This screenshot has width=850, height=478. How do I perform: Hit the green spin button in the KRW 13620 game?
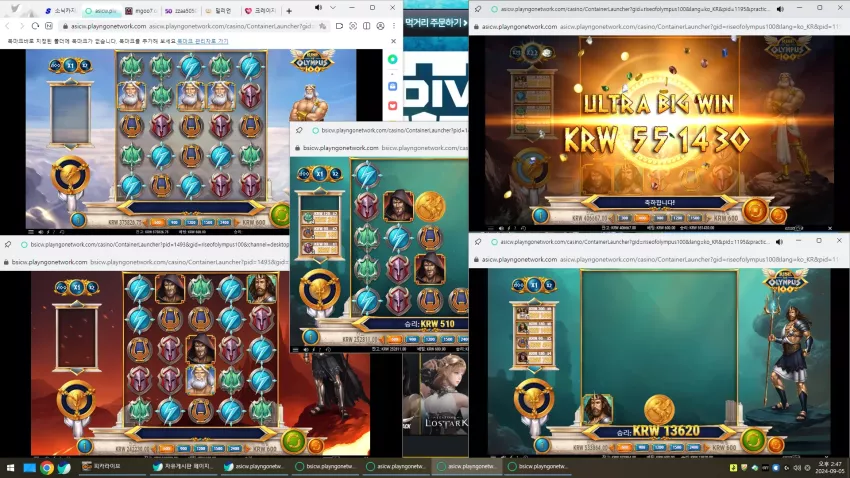pos(754,440)
